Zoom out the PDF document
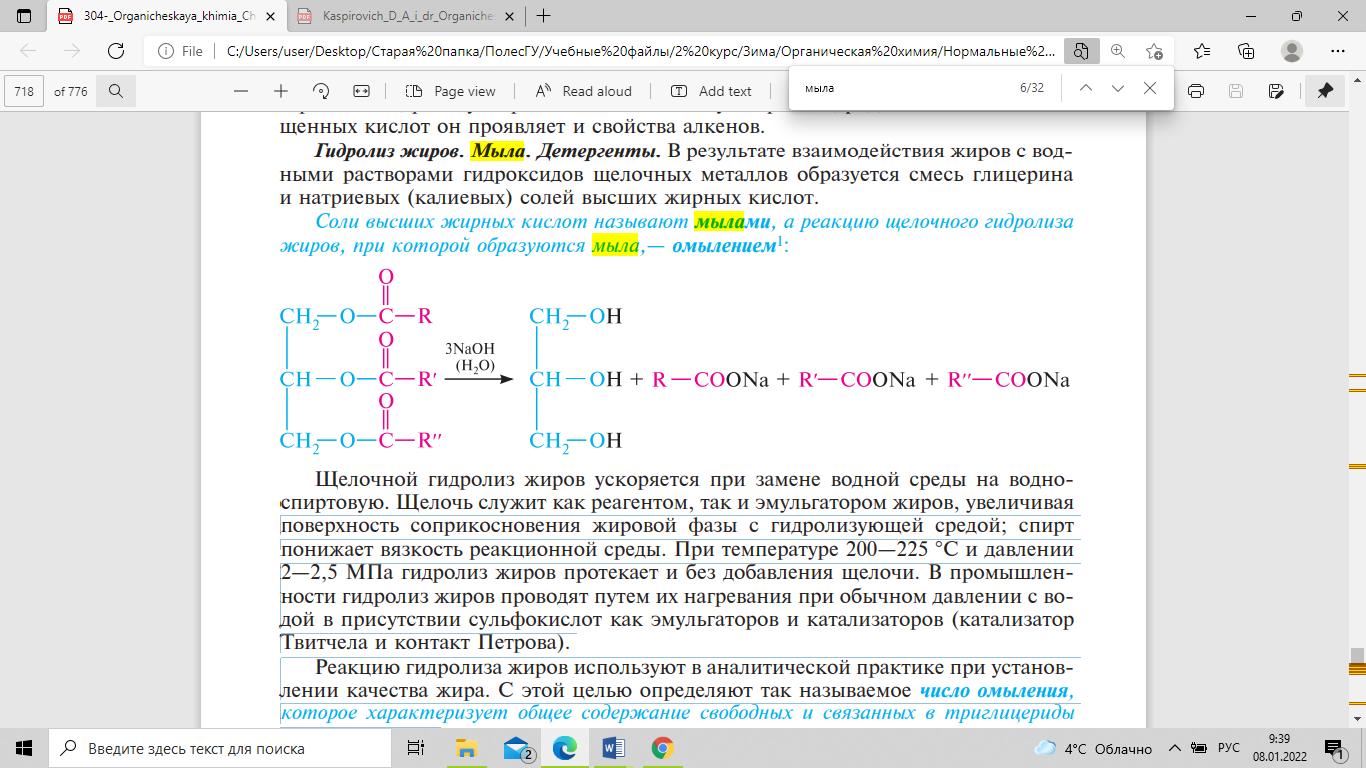The image size is (1366, 768). tap(240, 91)
